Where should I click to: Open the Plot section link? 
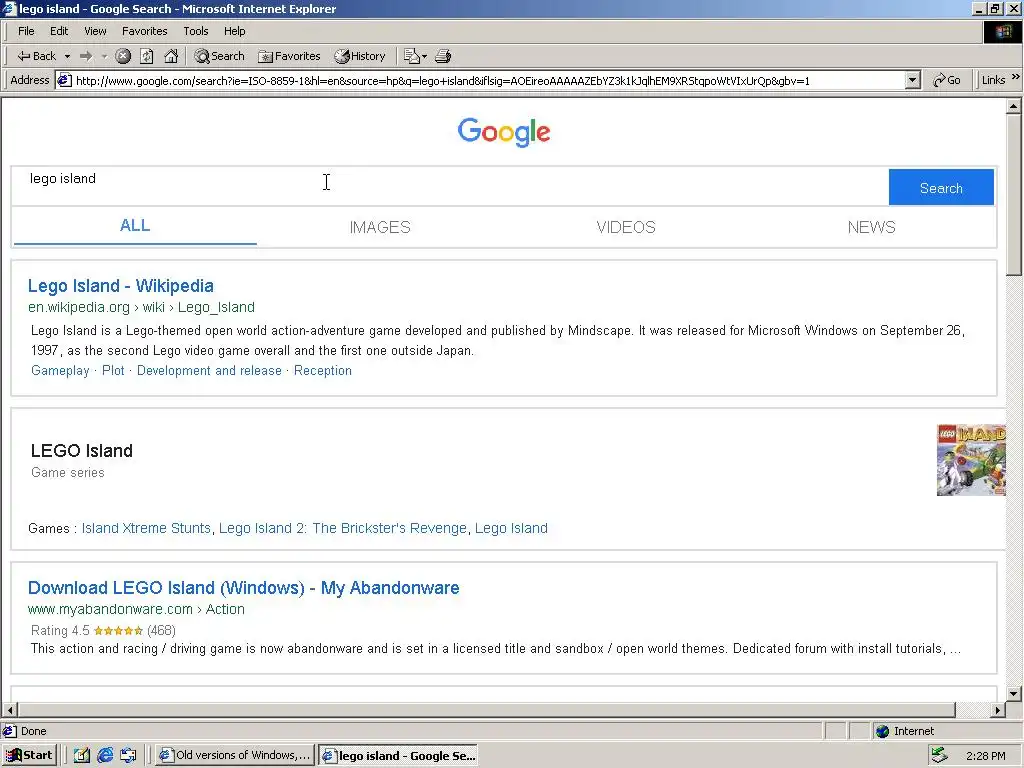[113, 370]
